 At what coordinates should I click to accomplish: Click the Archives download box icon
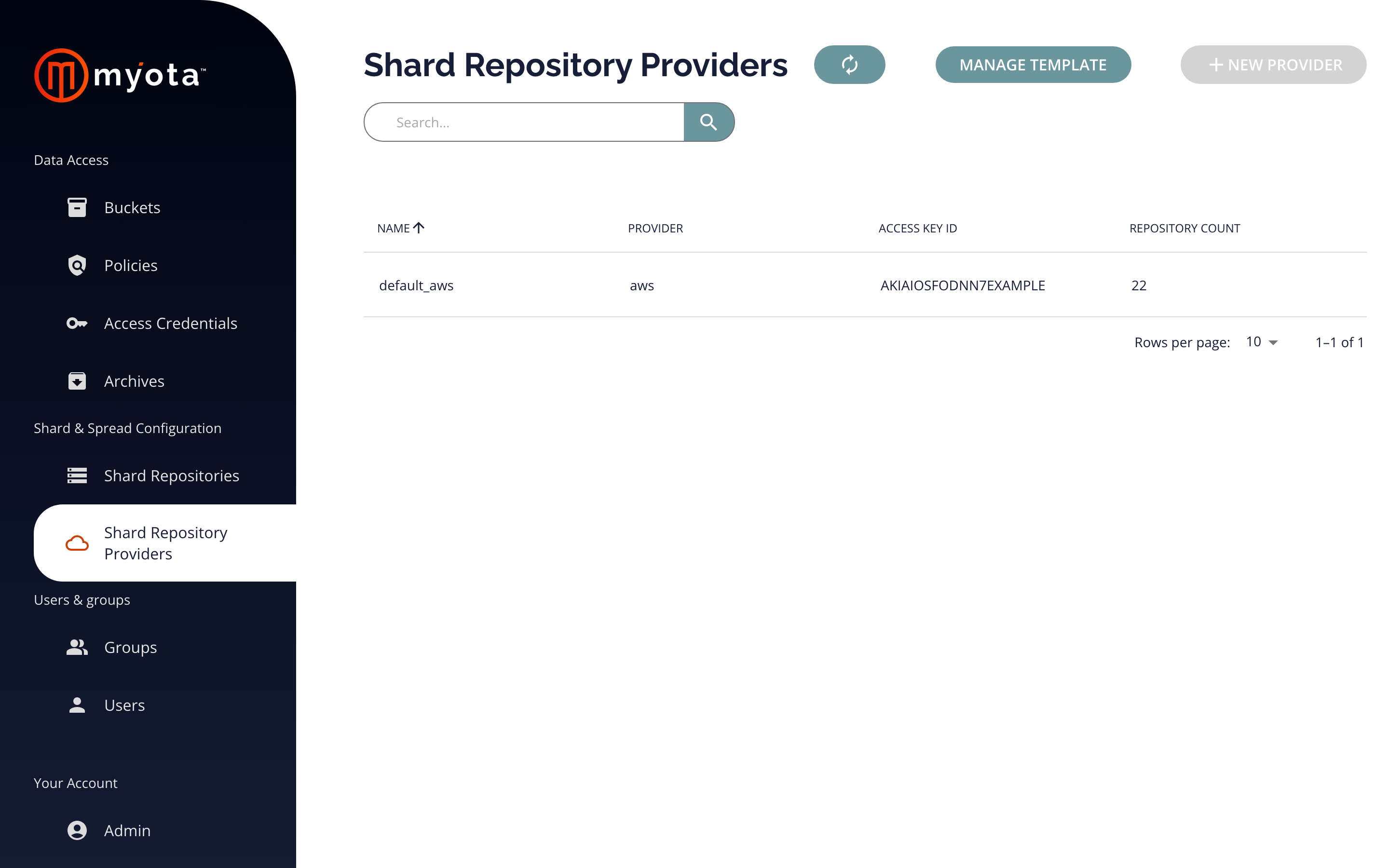click(x=77, y=381)
